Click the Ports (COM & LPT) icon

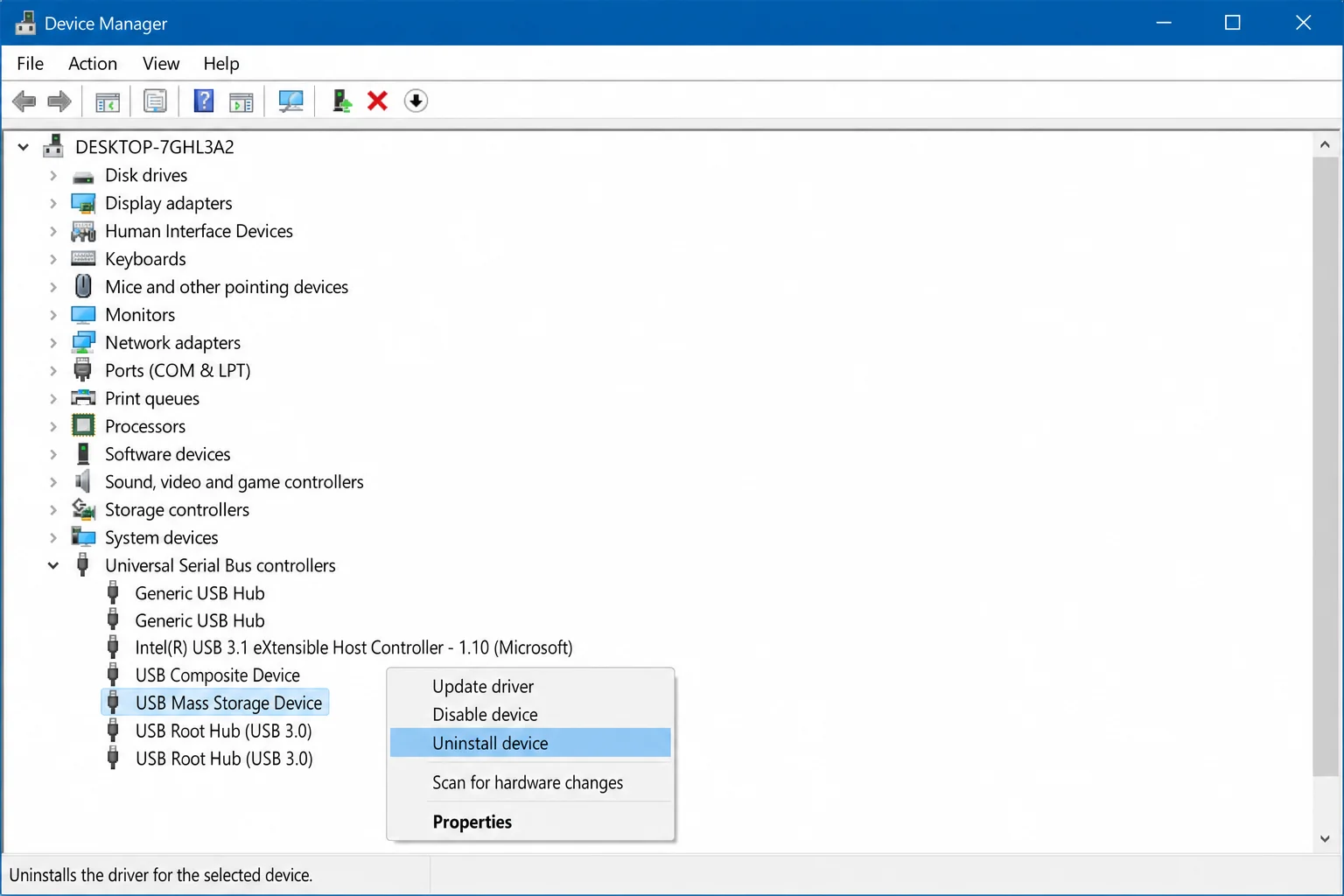83,370
